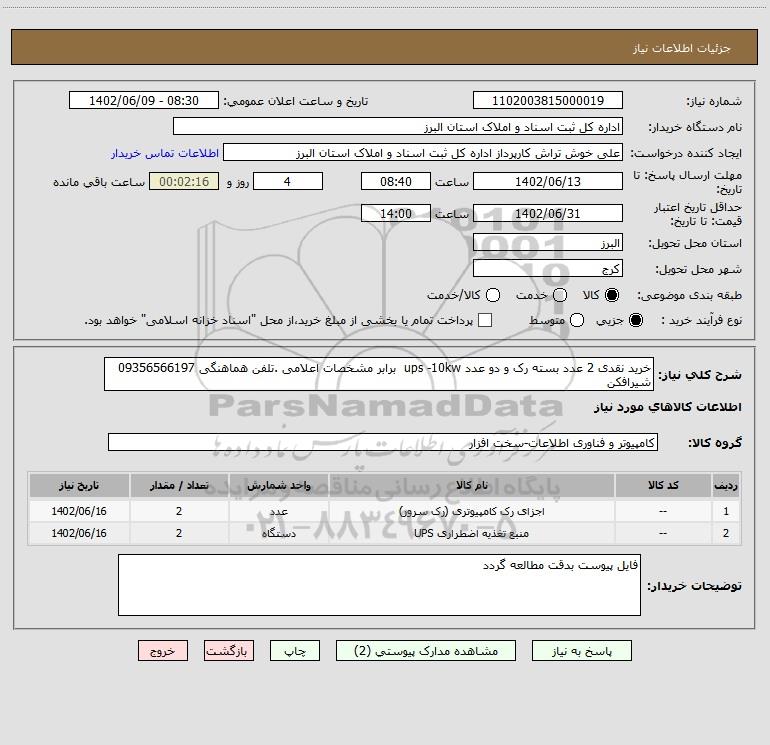Click the general need description text box
This screenshot has width=770, height=745.
[379, 374]
